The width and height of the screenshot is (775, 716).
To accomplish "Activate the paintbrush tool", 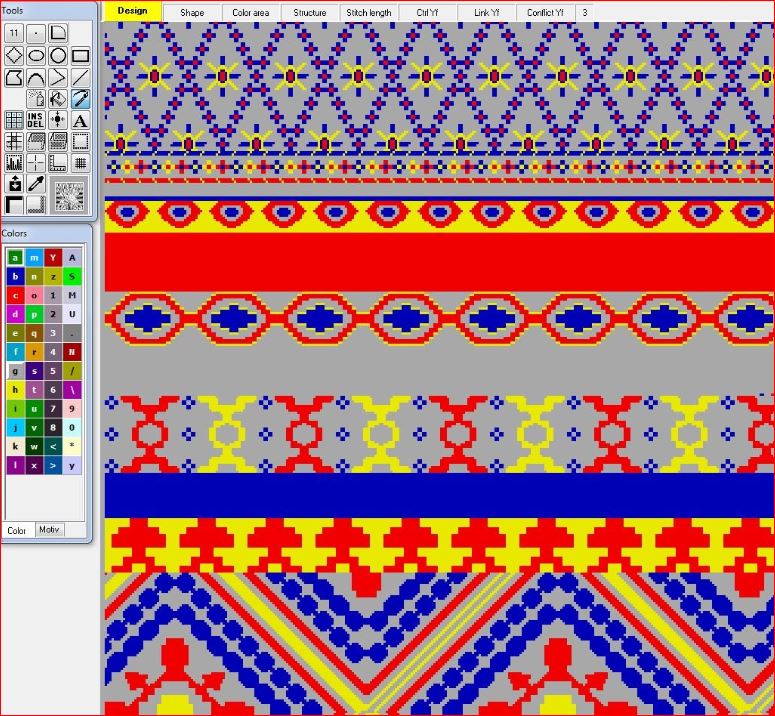I will point(80,99).
